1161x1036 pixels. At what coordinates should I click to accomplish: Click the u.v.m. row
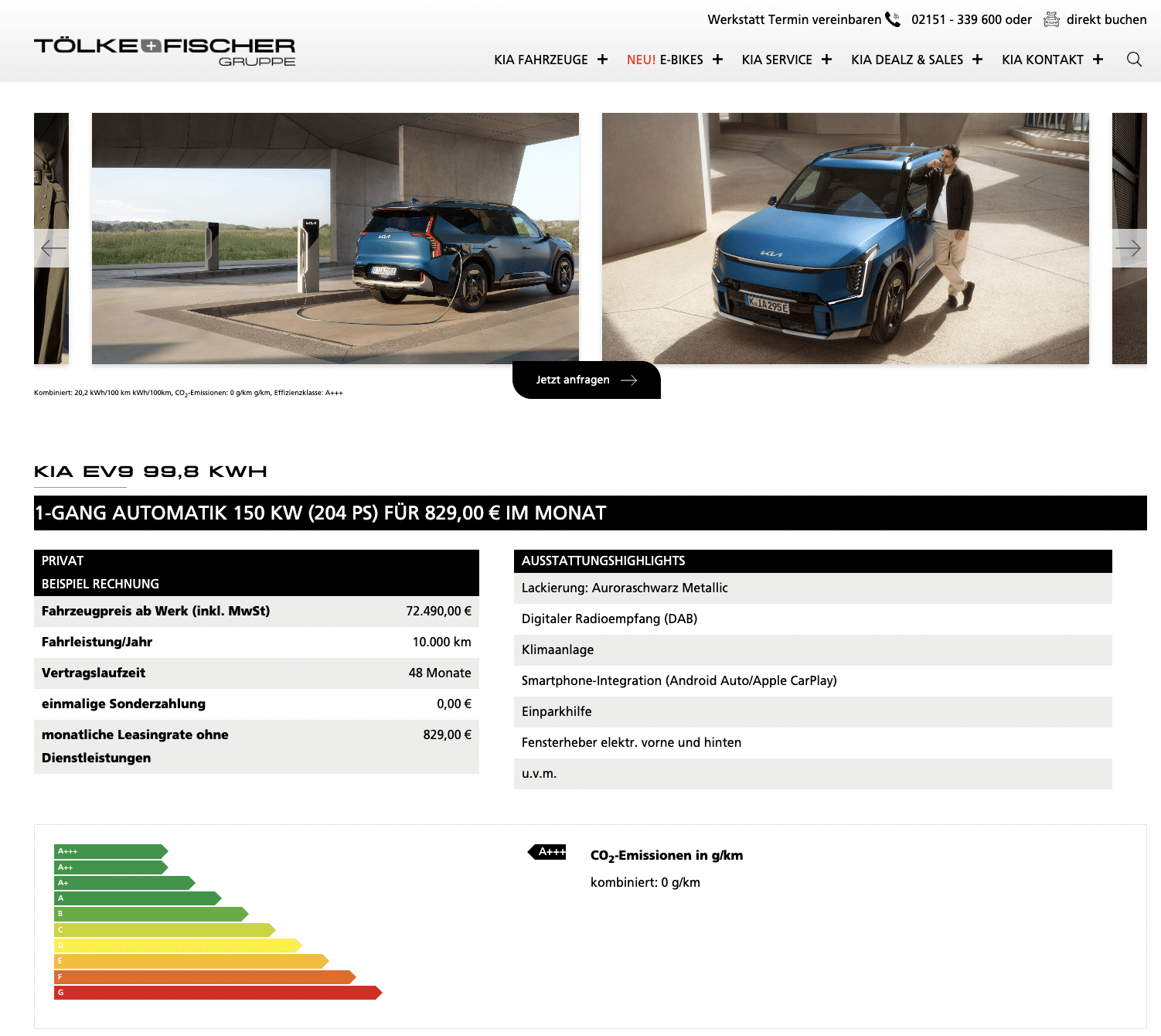coord(813,774)
